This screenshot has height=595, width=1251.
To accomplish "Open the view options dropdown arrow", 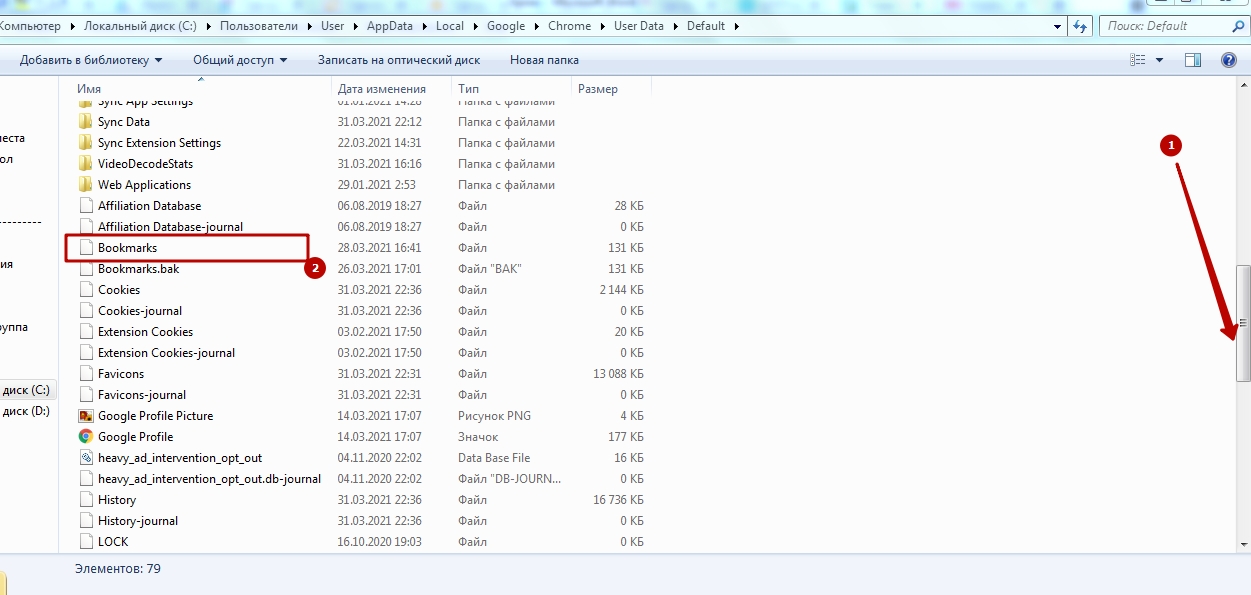I will (x=1160, y=60).
